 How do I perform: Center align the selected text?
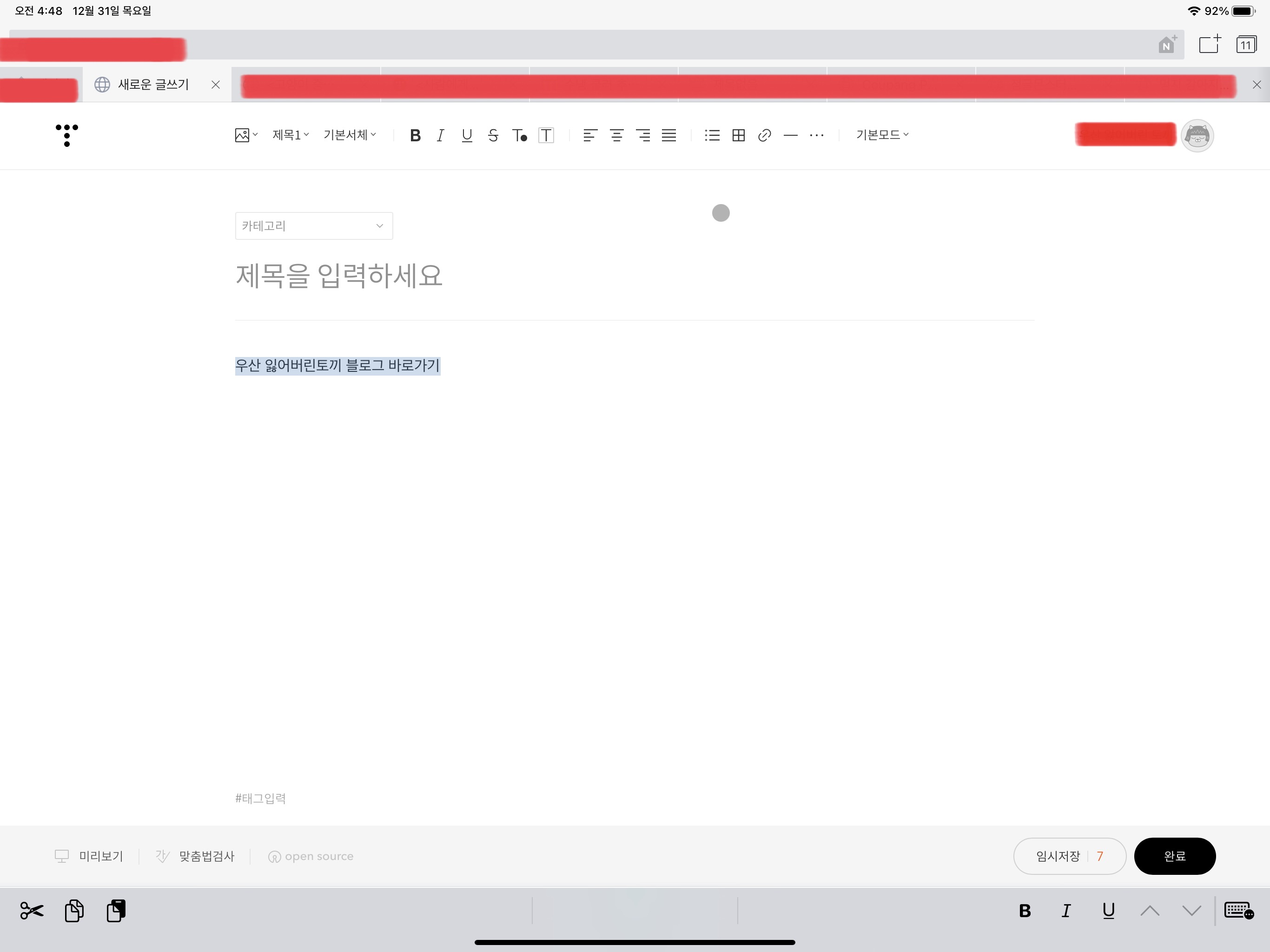[x=616, y=136]
